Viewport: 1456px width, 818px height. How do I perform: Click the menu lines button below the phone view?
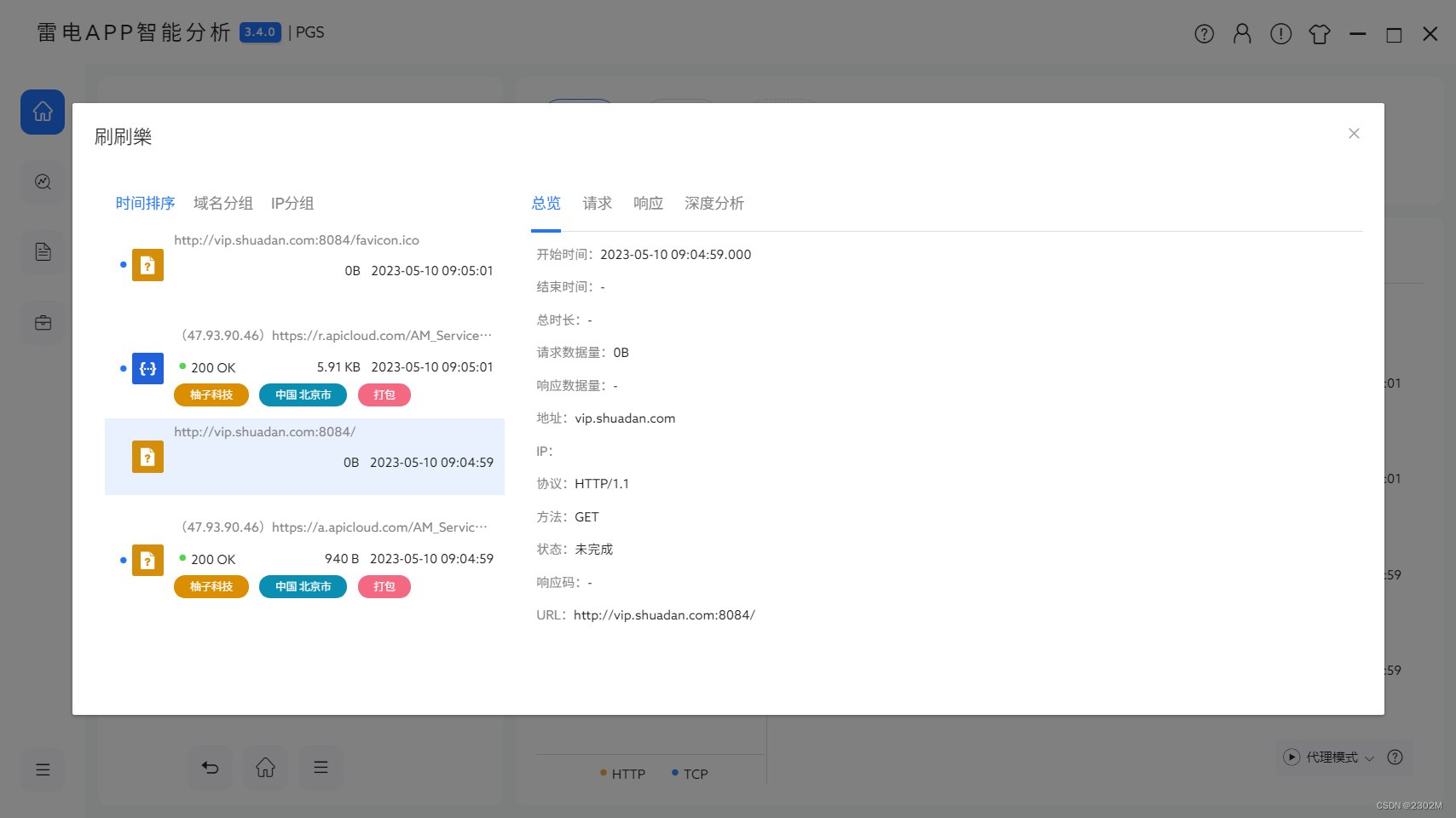[x=321, y=768]
